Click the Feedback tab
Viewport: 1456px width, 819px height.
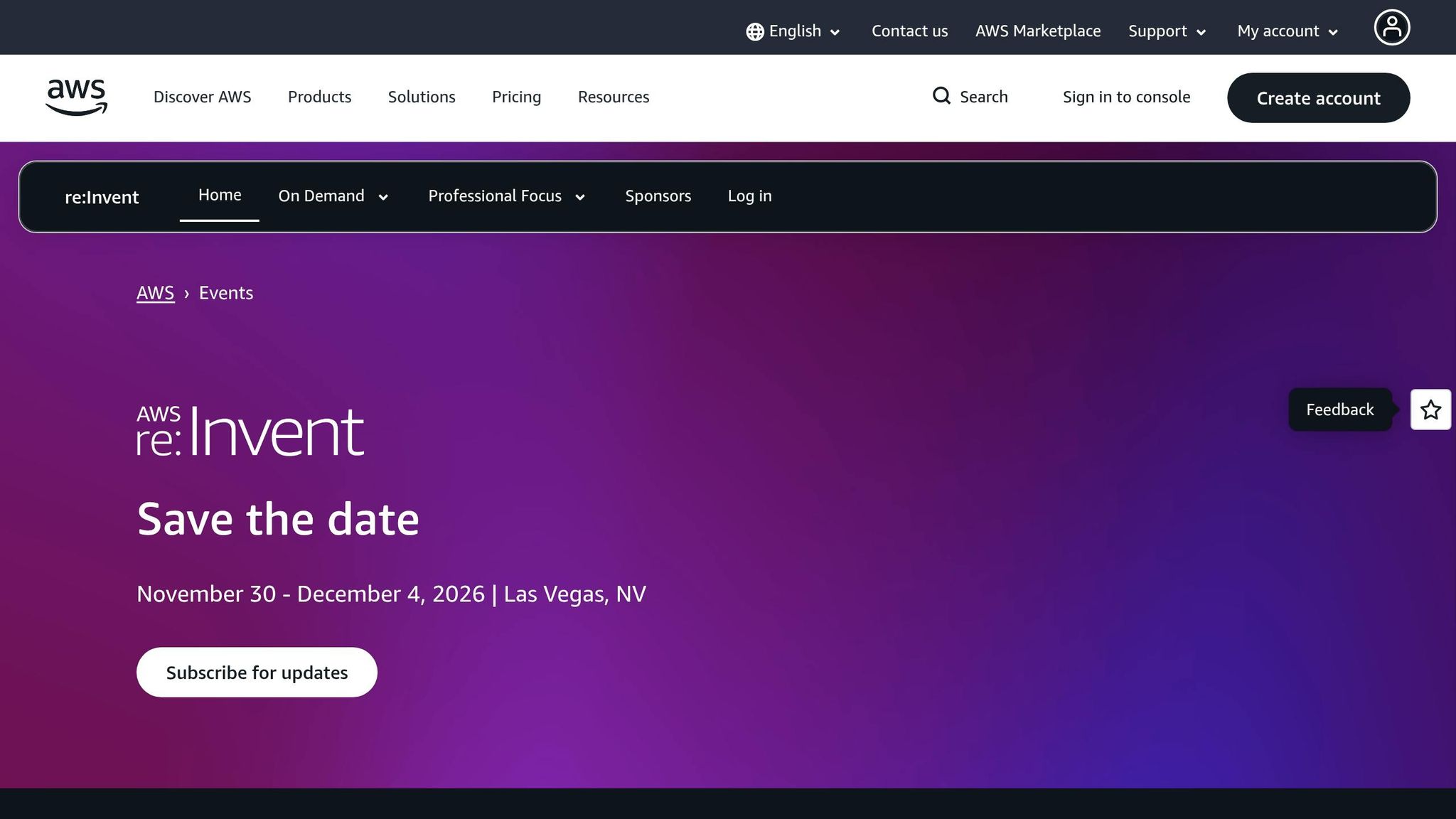click(1339, 409)
